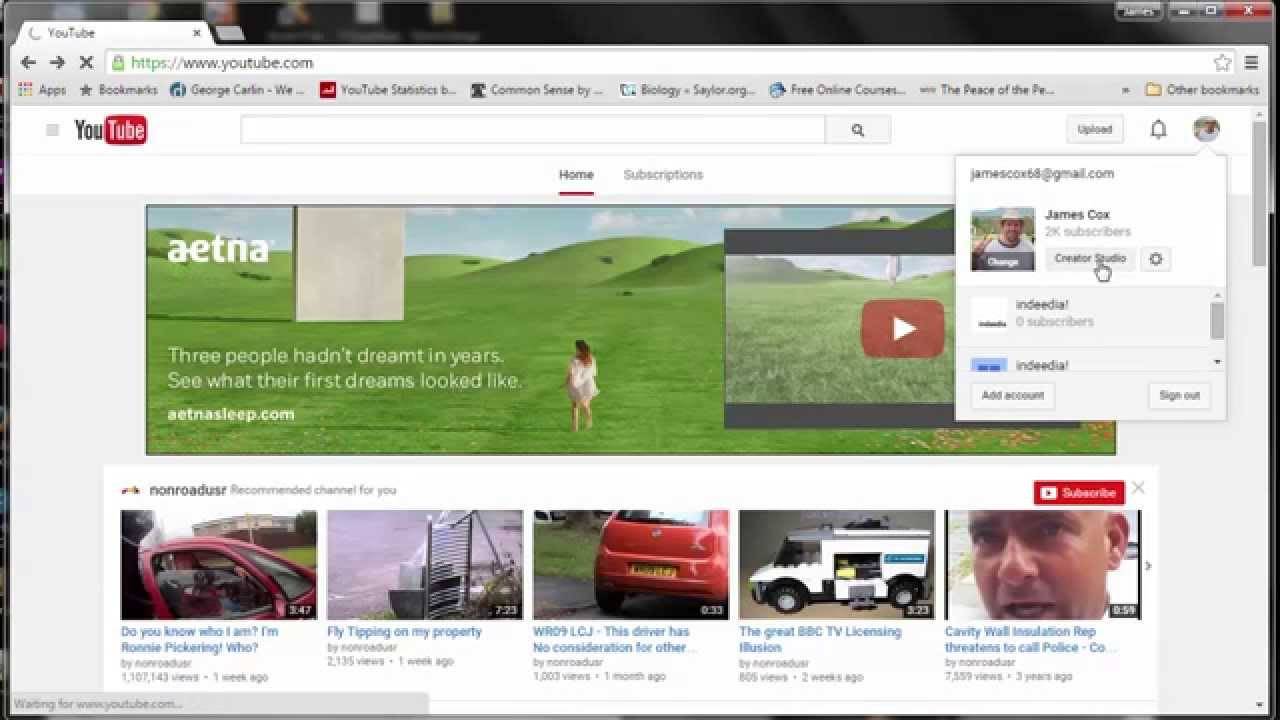Open Other bookmarks folder
Image resolution: width=1280 pixels, height=720 pixels.
tap(1202, 90)
